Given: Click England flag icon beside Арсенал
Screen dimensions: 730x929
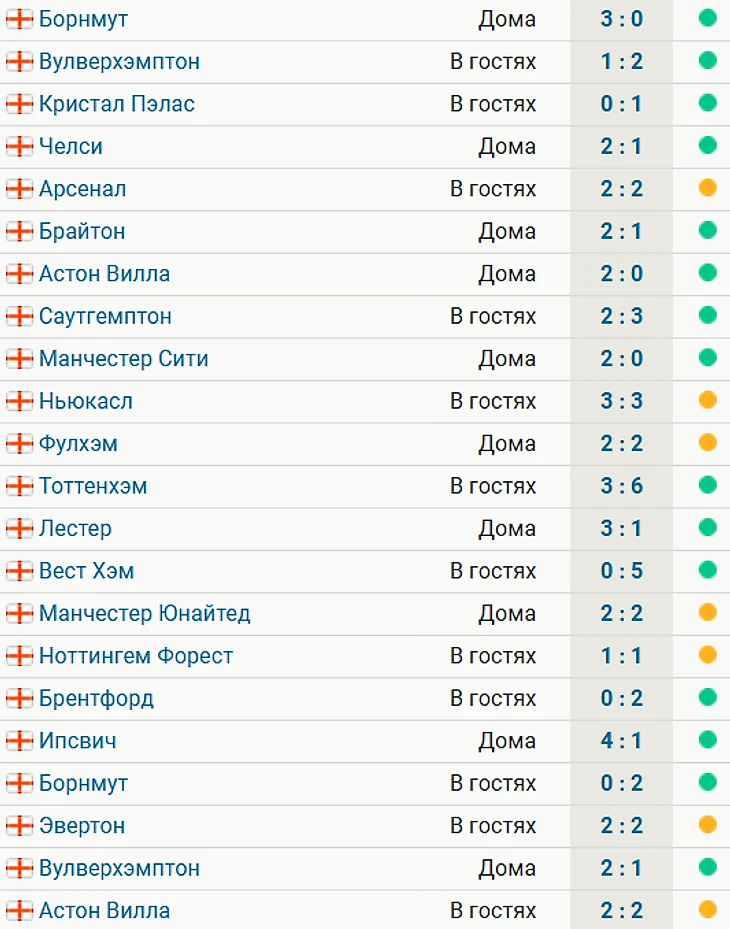Looking at the screenshot, I should point(19,189).
